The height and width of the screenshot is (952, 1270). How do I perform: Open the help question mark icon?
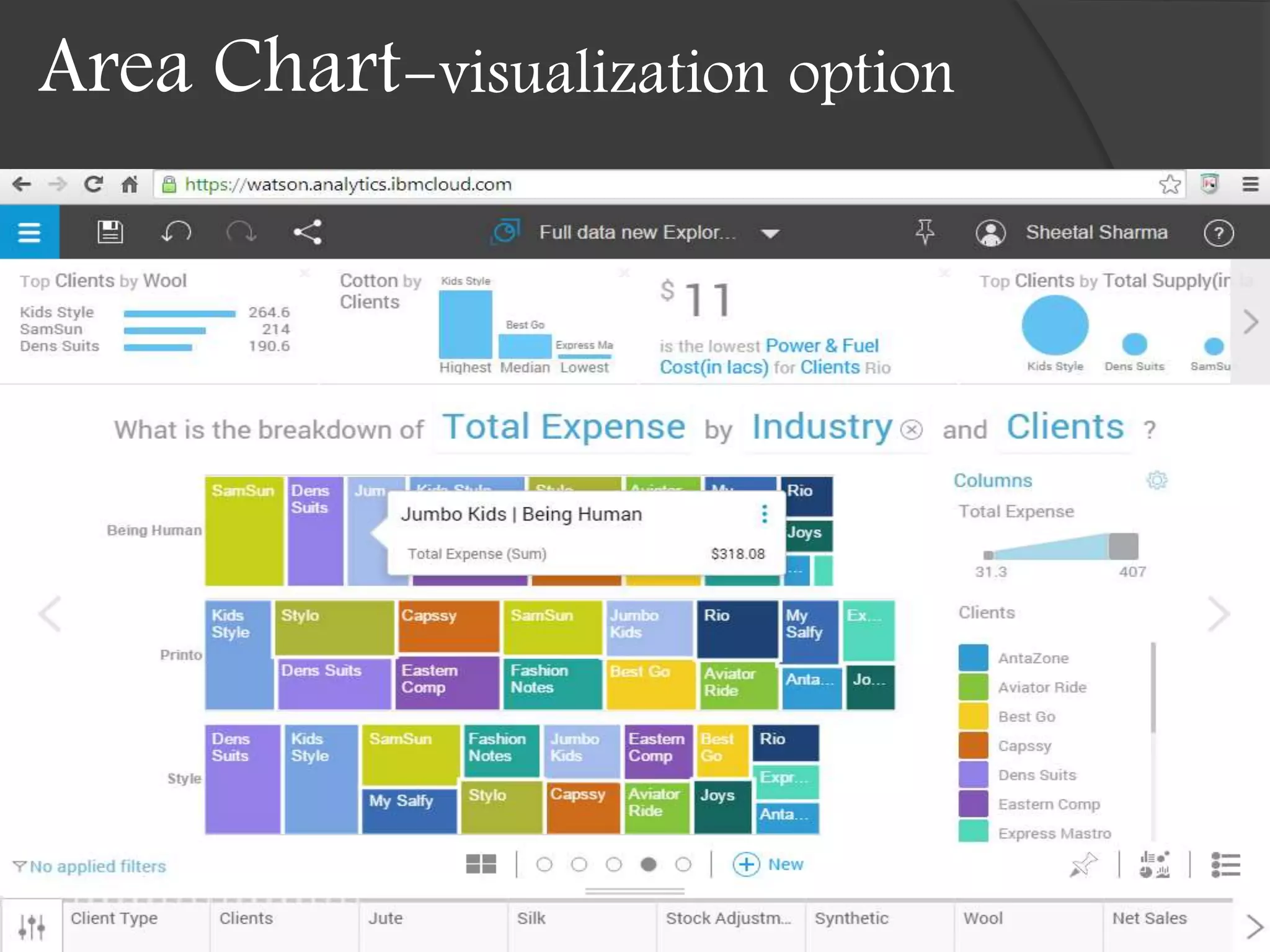coord(1219,233)
